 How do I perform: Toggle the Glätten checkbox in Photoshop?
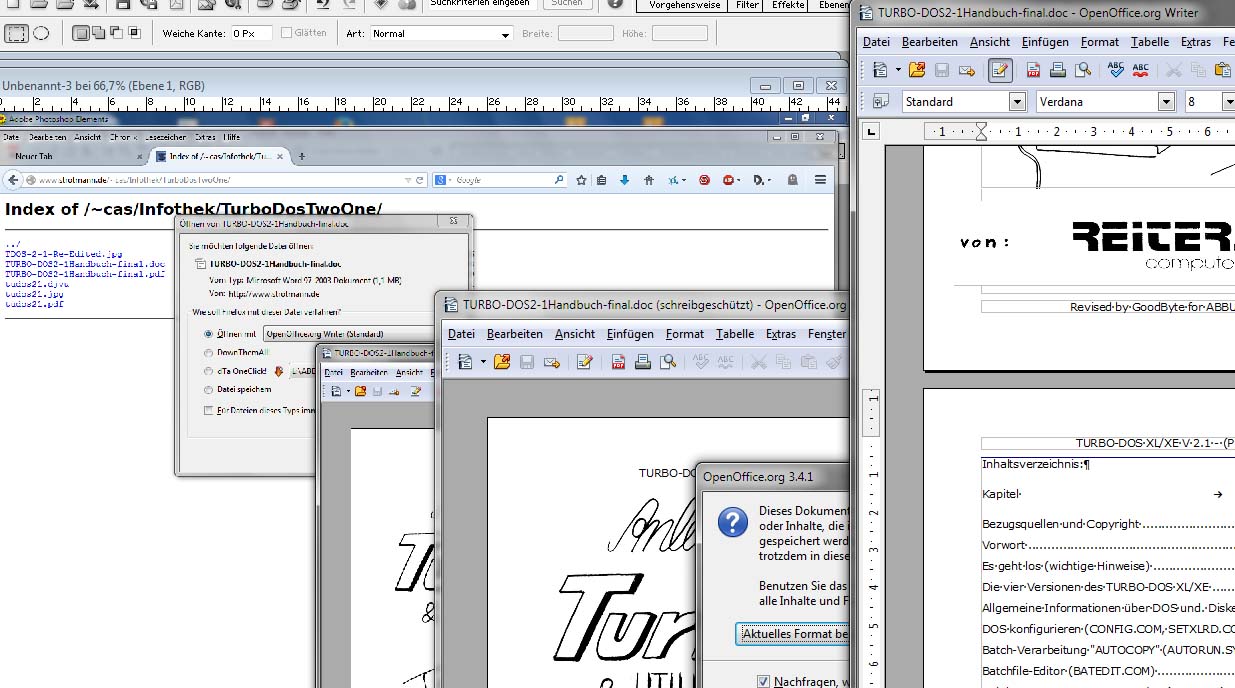click(287, 33)
